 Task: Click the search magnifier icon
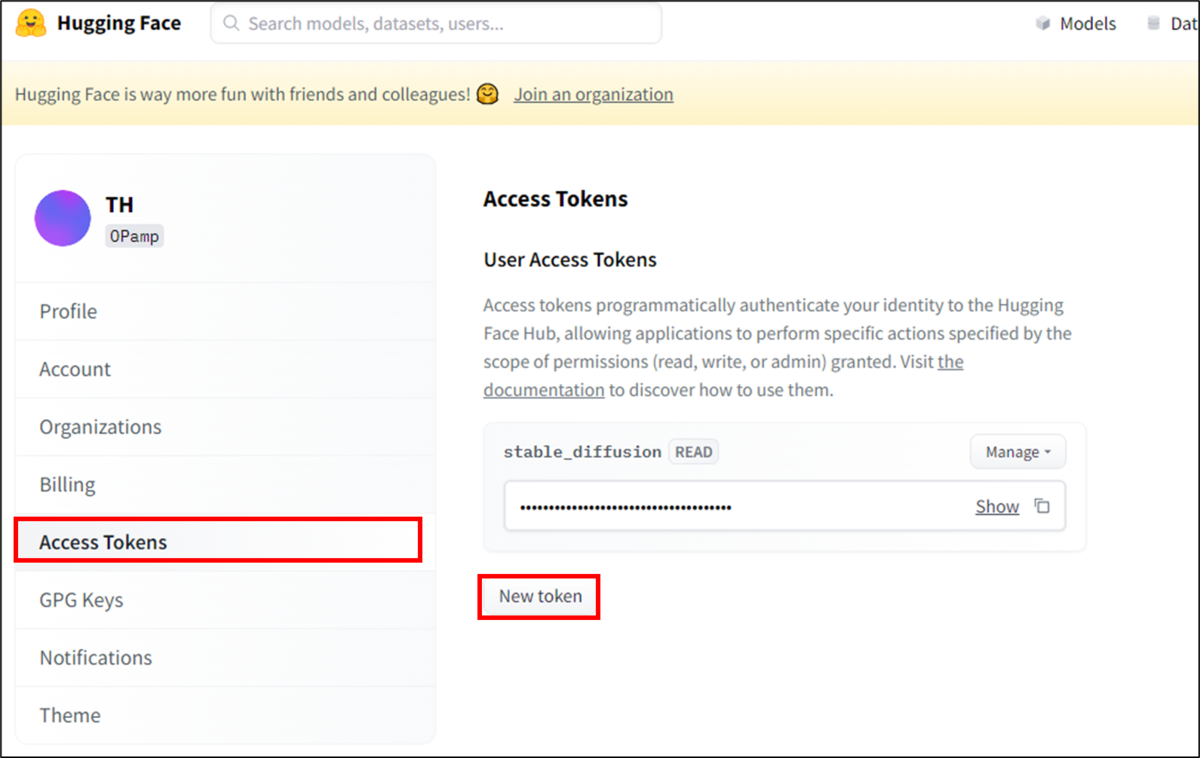click(x=232, y=23)
